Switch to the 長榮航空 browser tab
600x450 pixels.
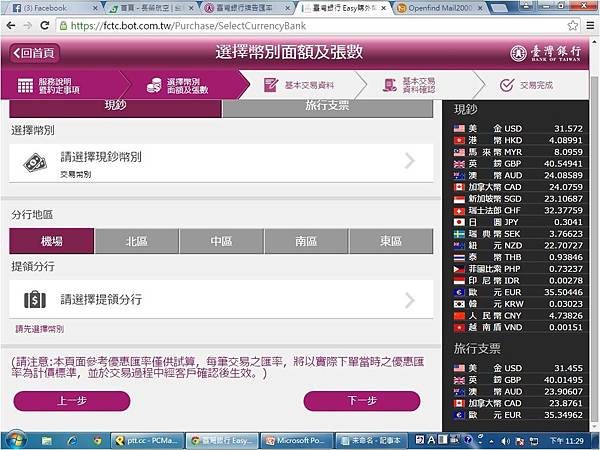tap(151, 8)
